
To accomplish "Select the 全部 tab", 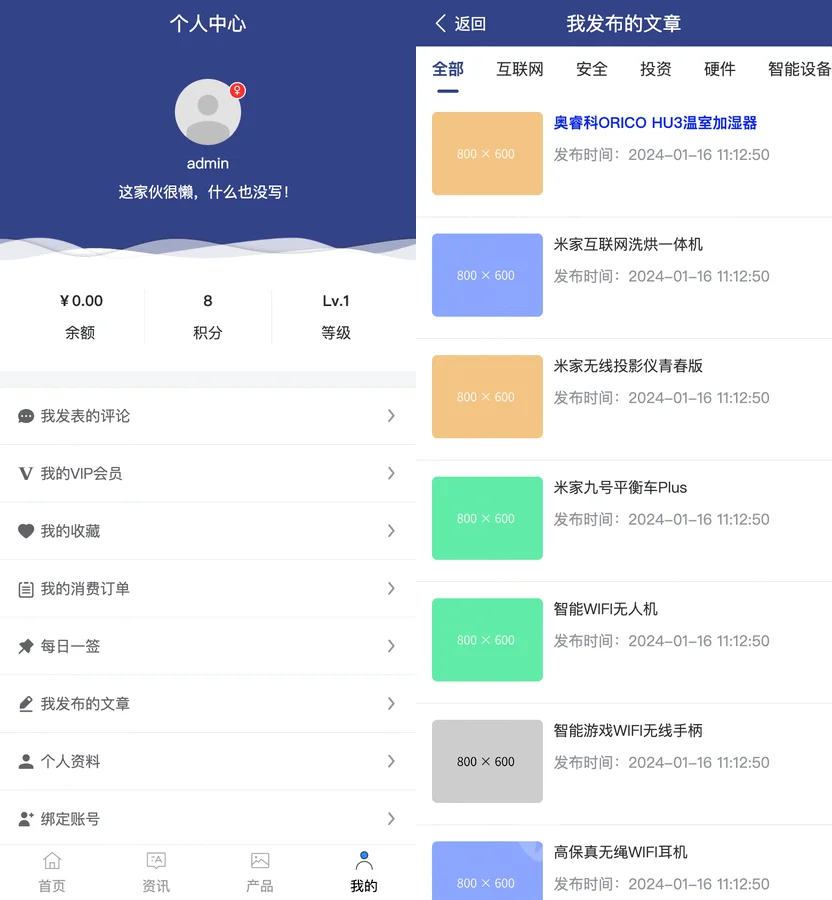I will (x=448, y=69).
